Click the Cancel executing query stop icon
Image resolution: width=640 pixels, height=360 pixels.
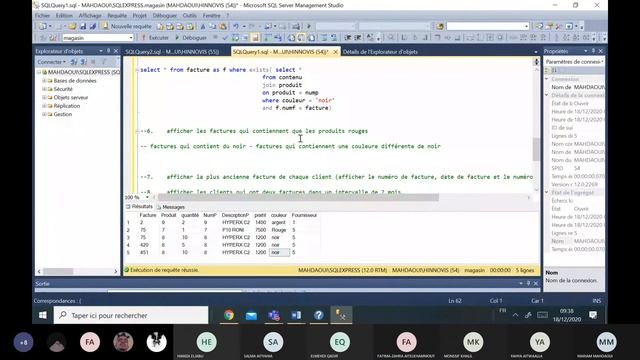pos(215,38)
